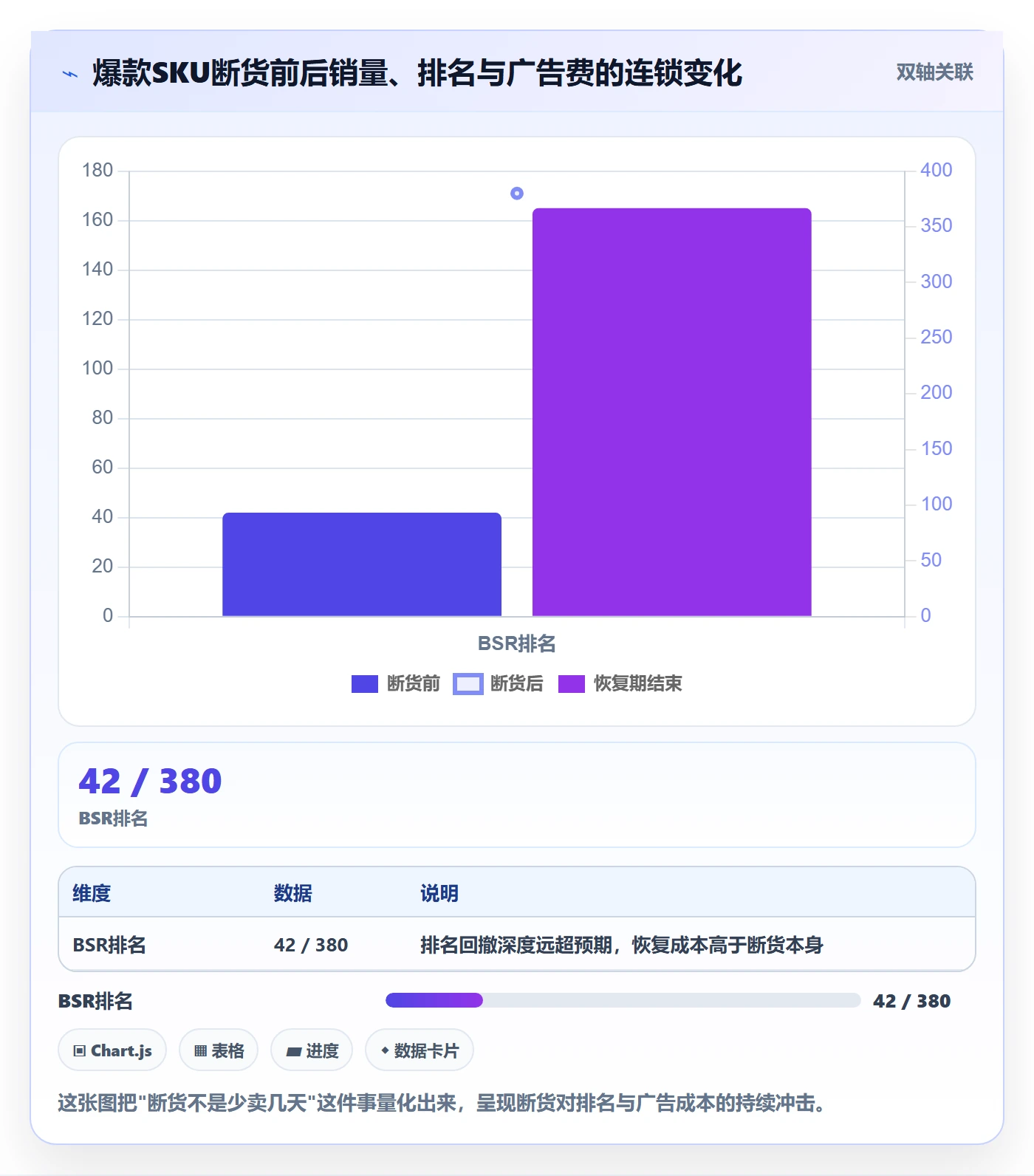1034x1176 pixels.
Task: Click the purple 恢复期结束 bar in chart
Action: pos(672,412)
